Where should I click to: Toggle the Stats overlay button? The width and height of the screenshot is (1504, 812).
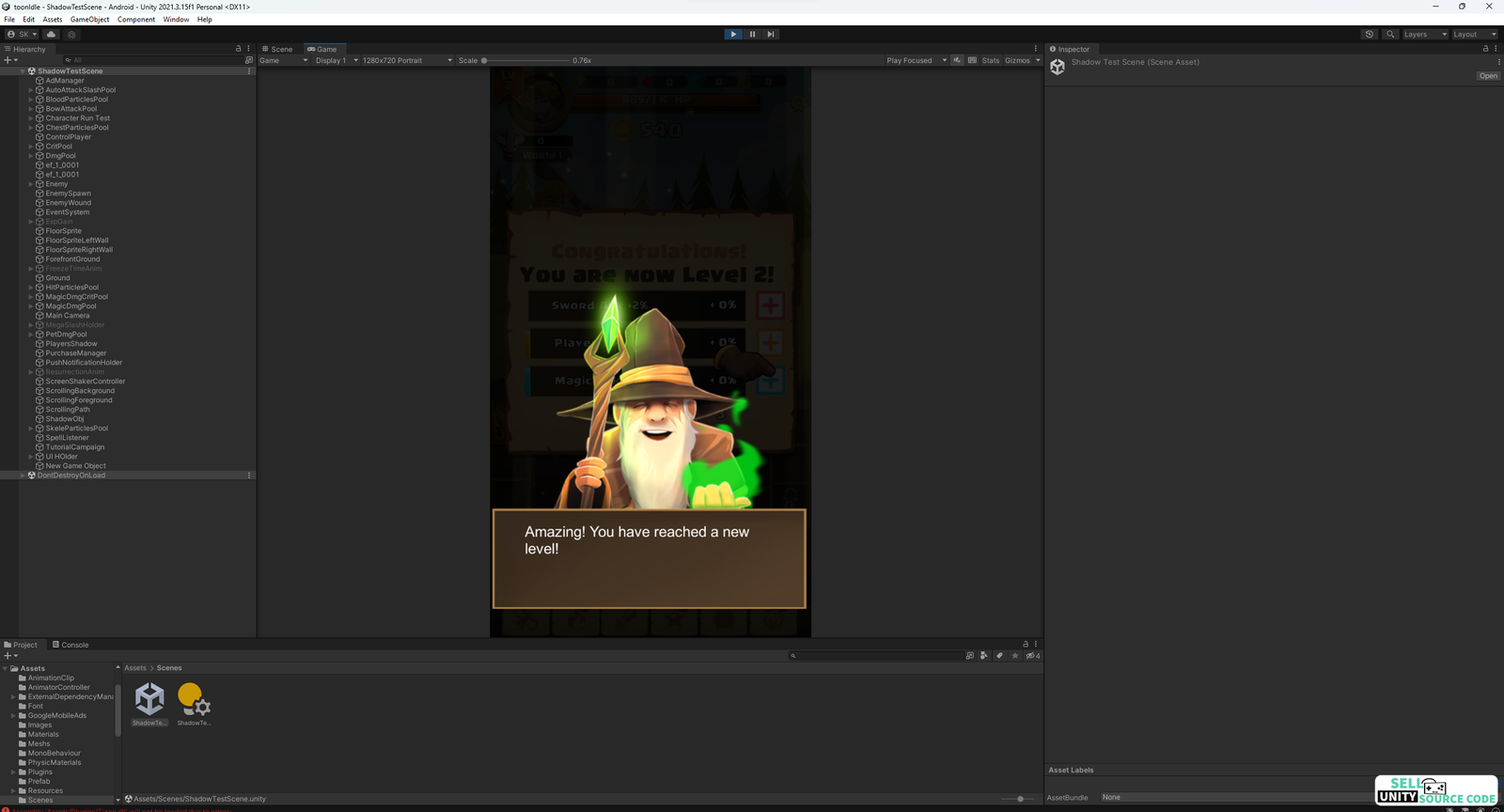(x=991, y=60)
